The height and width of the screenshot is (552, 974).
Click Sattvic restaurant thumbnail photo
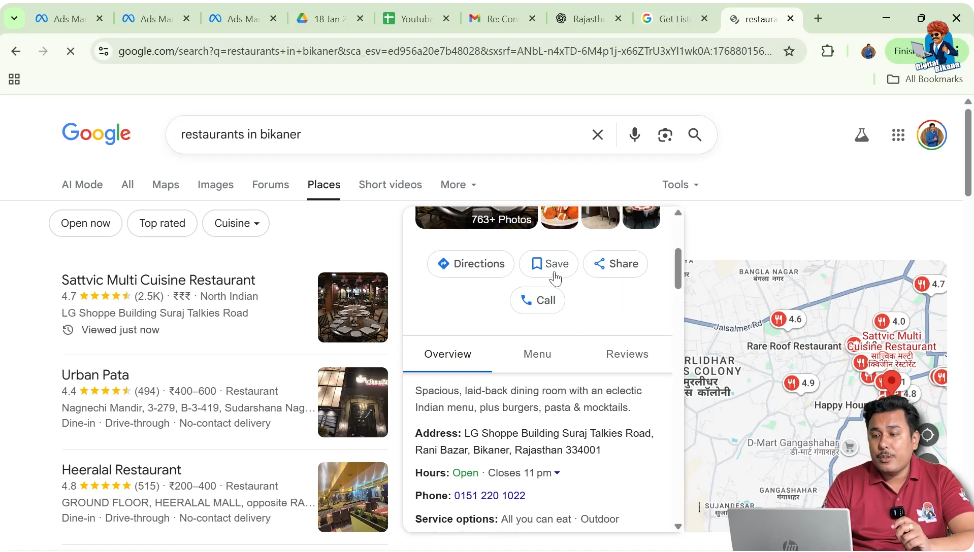pyautogui.click(x=353, y=307)
